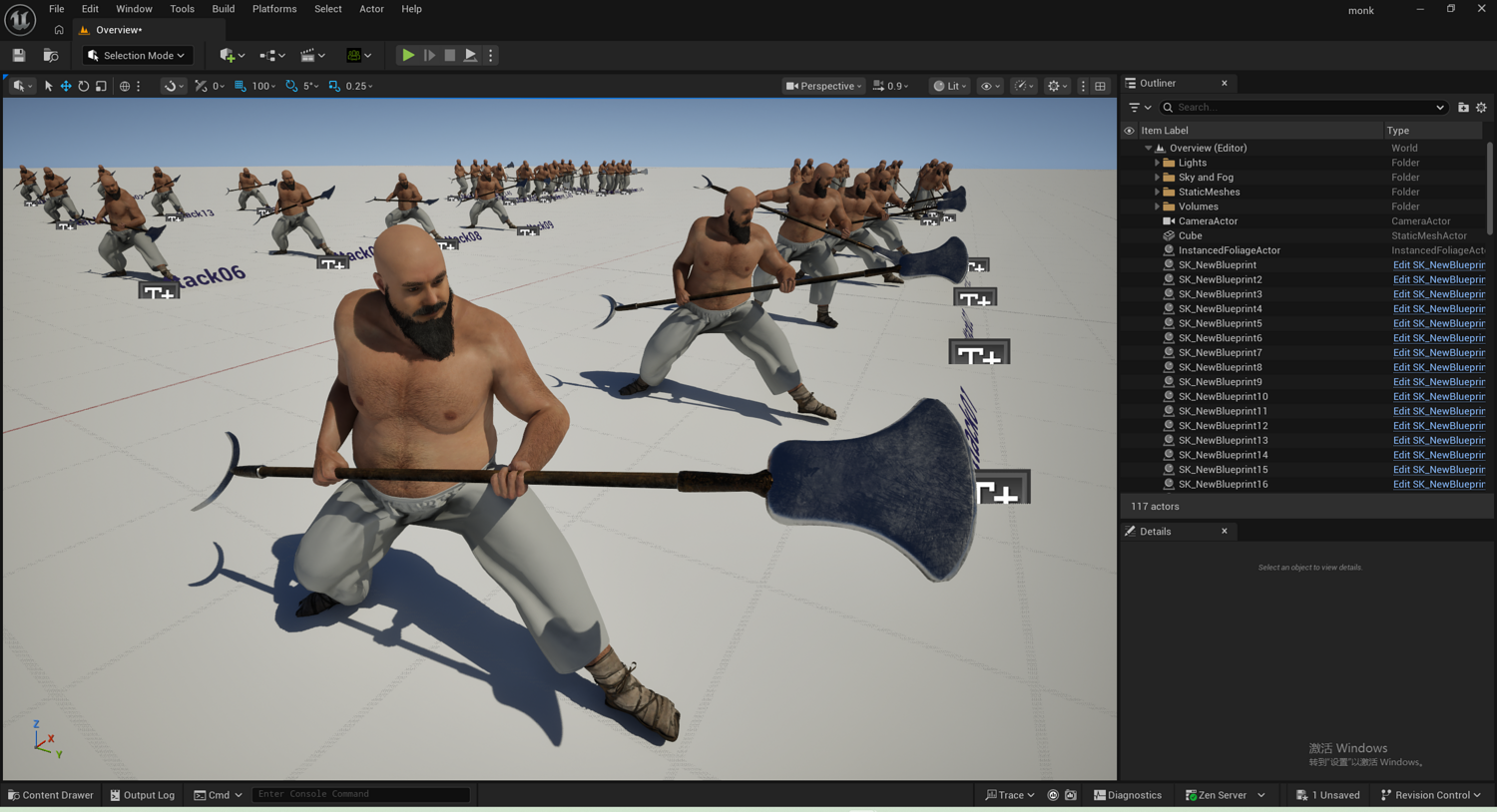Select the InstancedFoliageActor row
The height and width of the screenshot is (812, 1497).
tap(1304, 250)
